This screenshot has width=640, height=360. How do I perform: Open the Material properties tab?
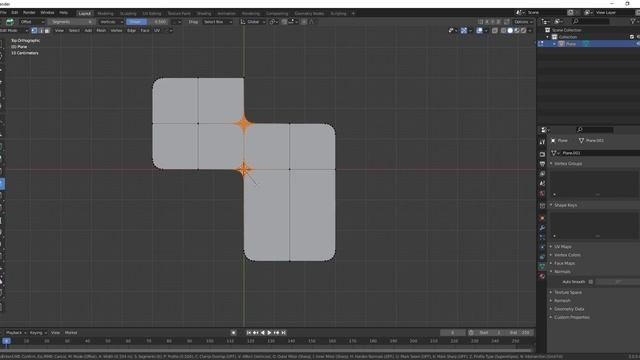[x=542, y=276]
